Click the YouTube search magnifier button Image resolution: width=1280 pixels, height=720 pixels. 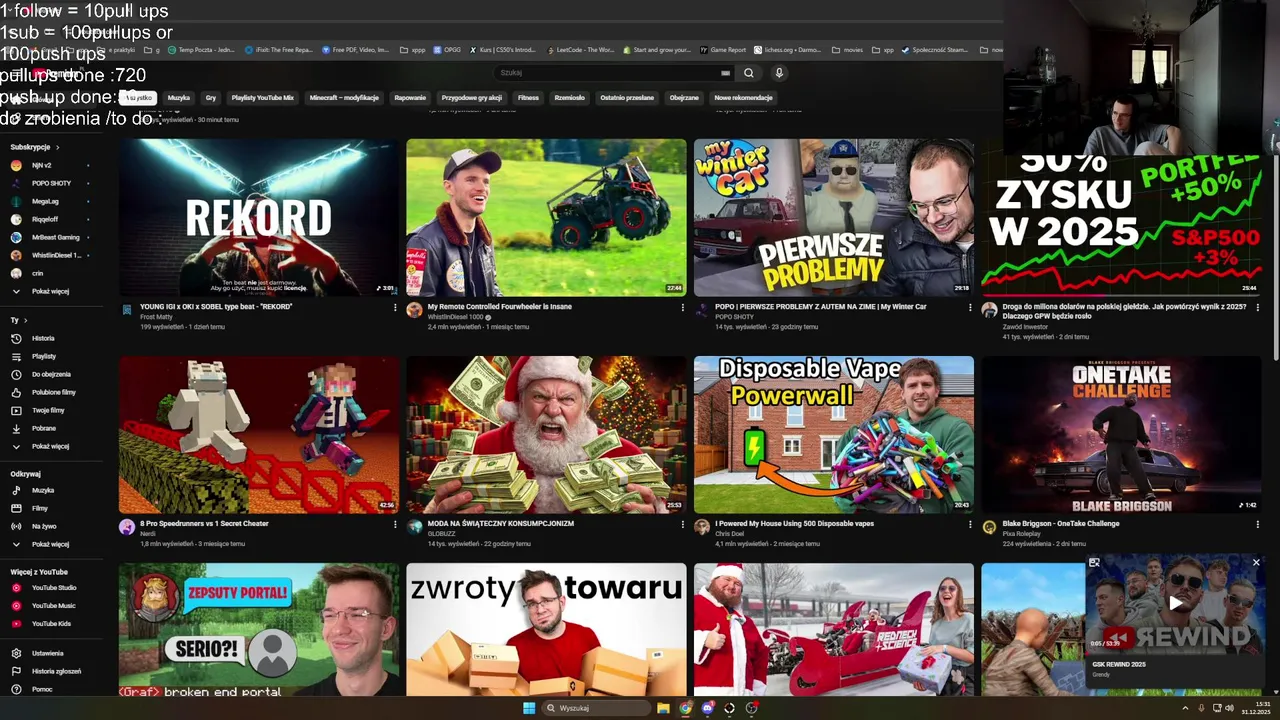[748, 73]
